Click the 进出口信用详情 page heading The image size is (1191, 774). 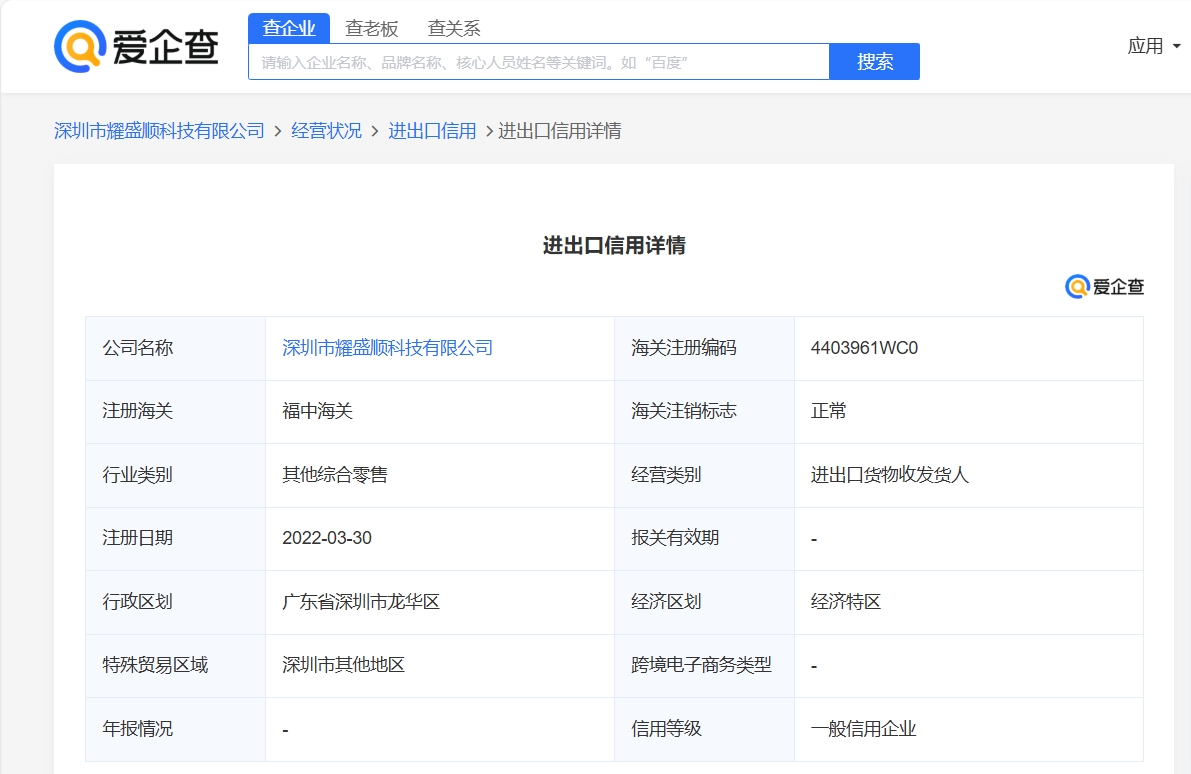pos(614,246)
